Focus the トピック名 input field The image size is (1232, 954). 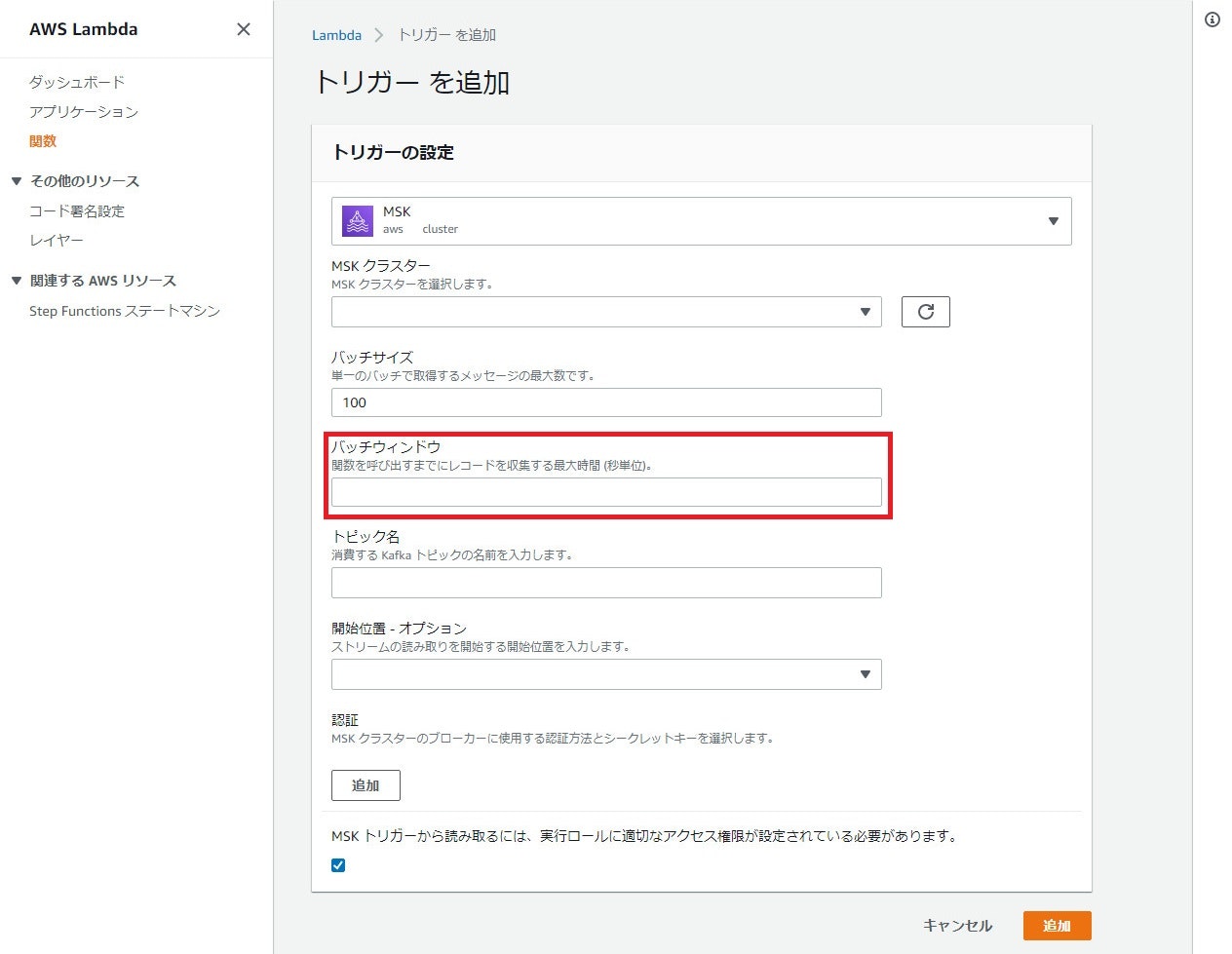point(606,583)
